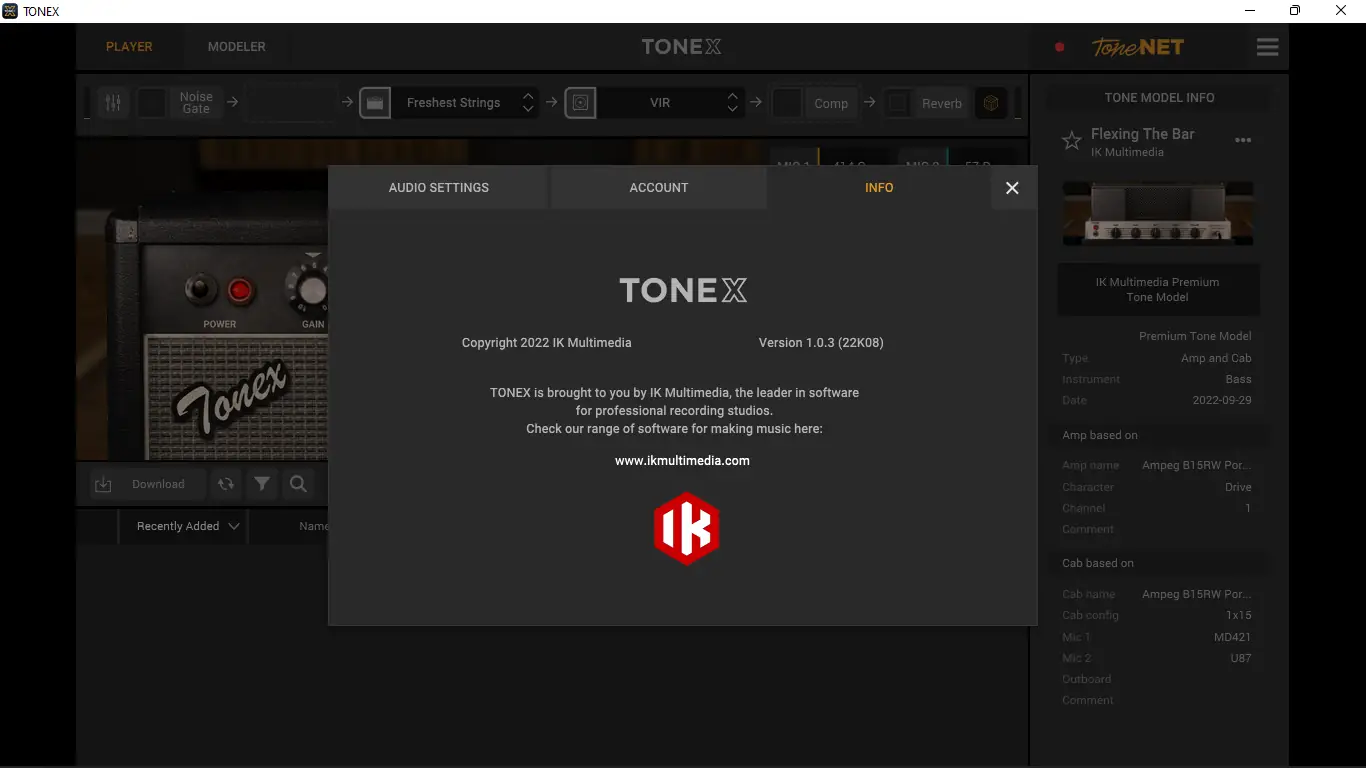Click the MD421 mic value
Image resolution: width=1366 pixels, height=768 pixels.
(1233, 637)
